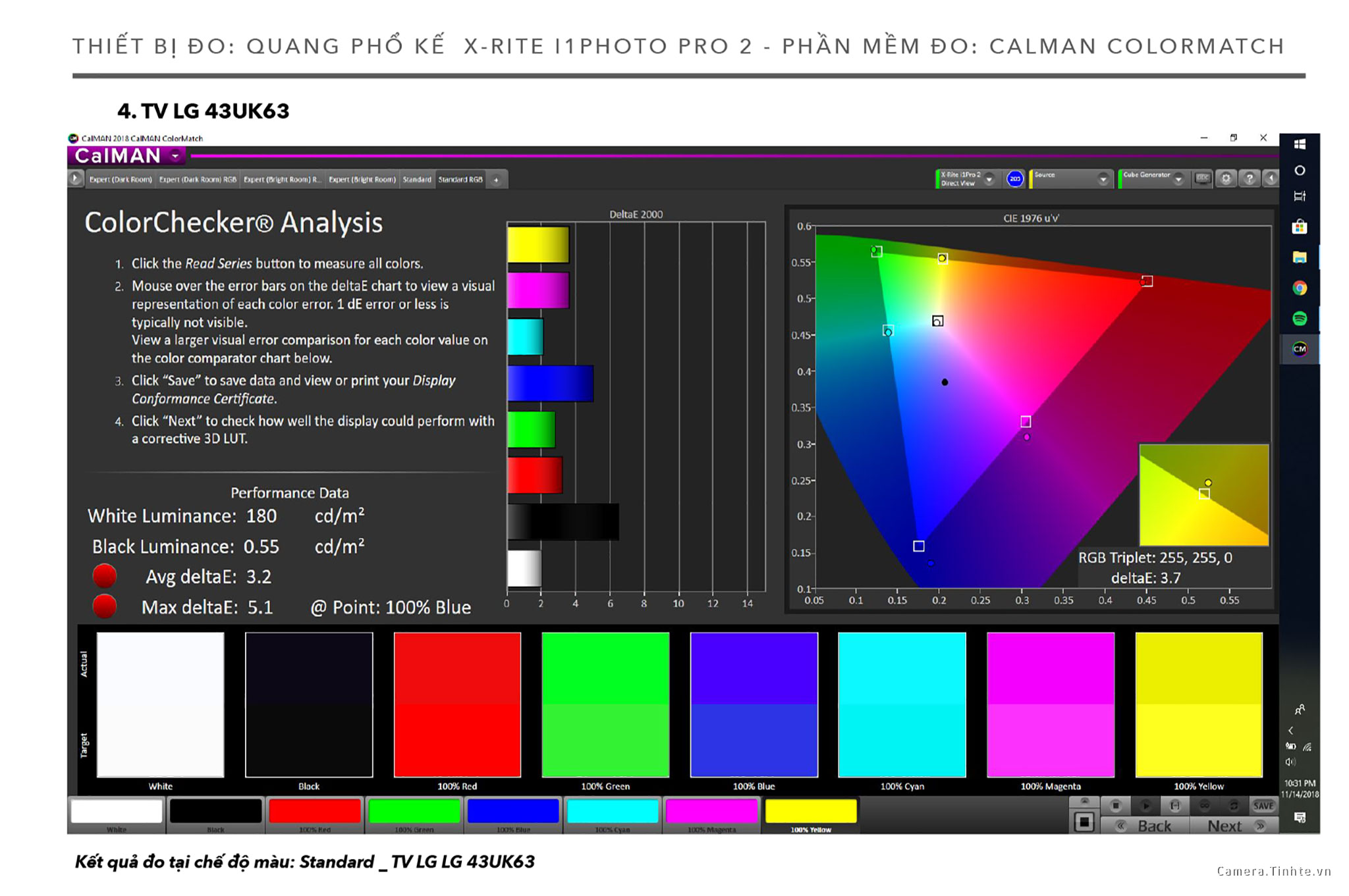Select the 100% Green comparator patch
Viewport: 1349px width, 896px height.
point(605,704)
